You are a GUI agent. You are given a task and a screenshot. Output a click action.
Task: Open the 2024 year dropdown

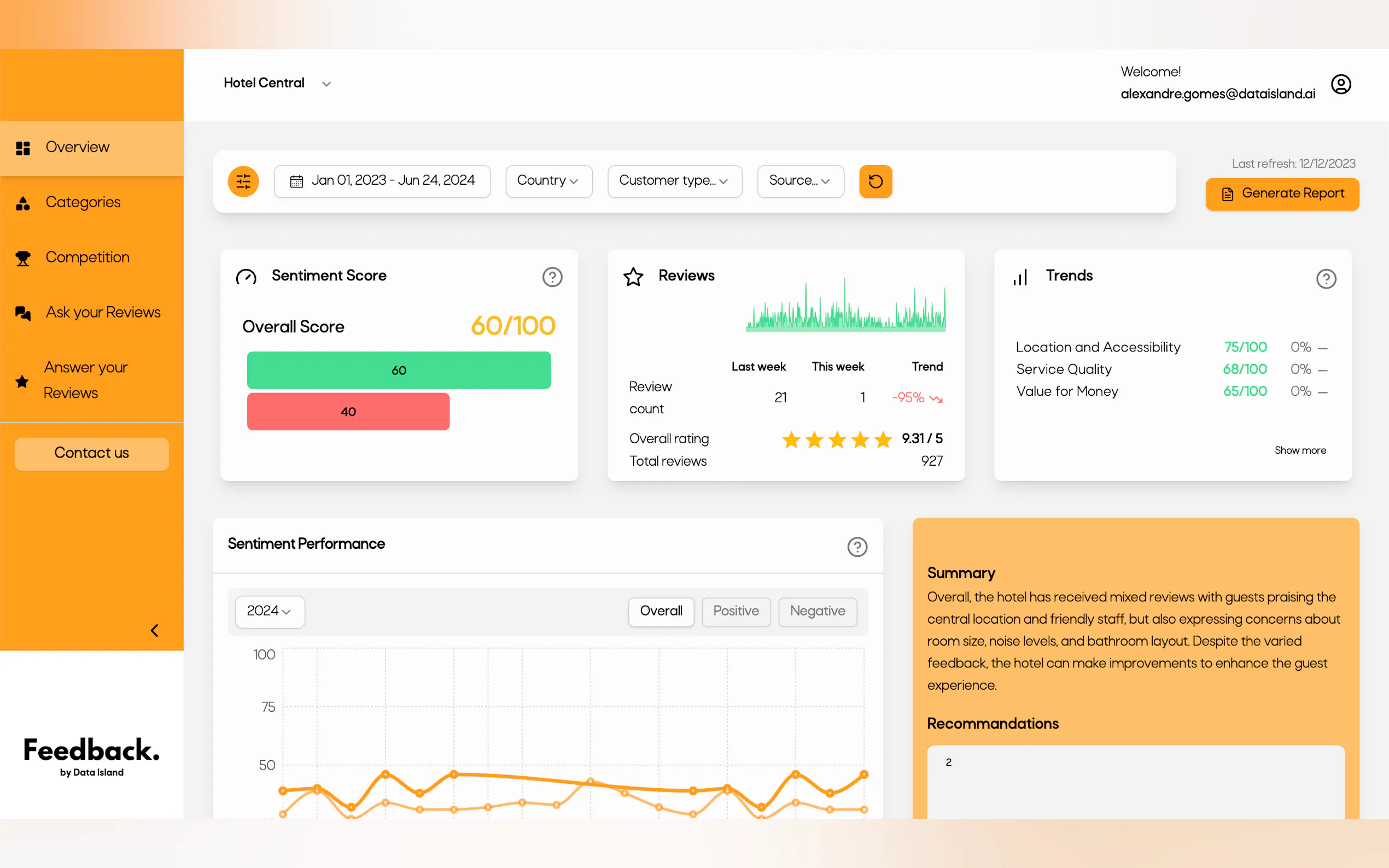click(x=269, y=612)
